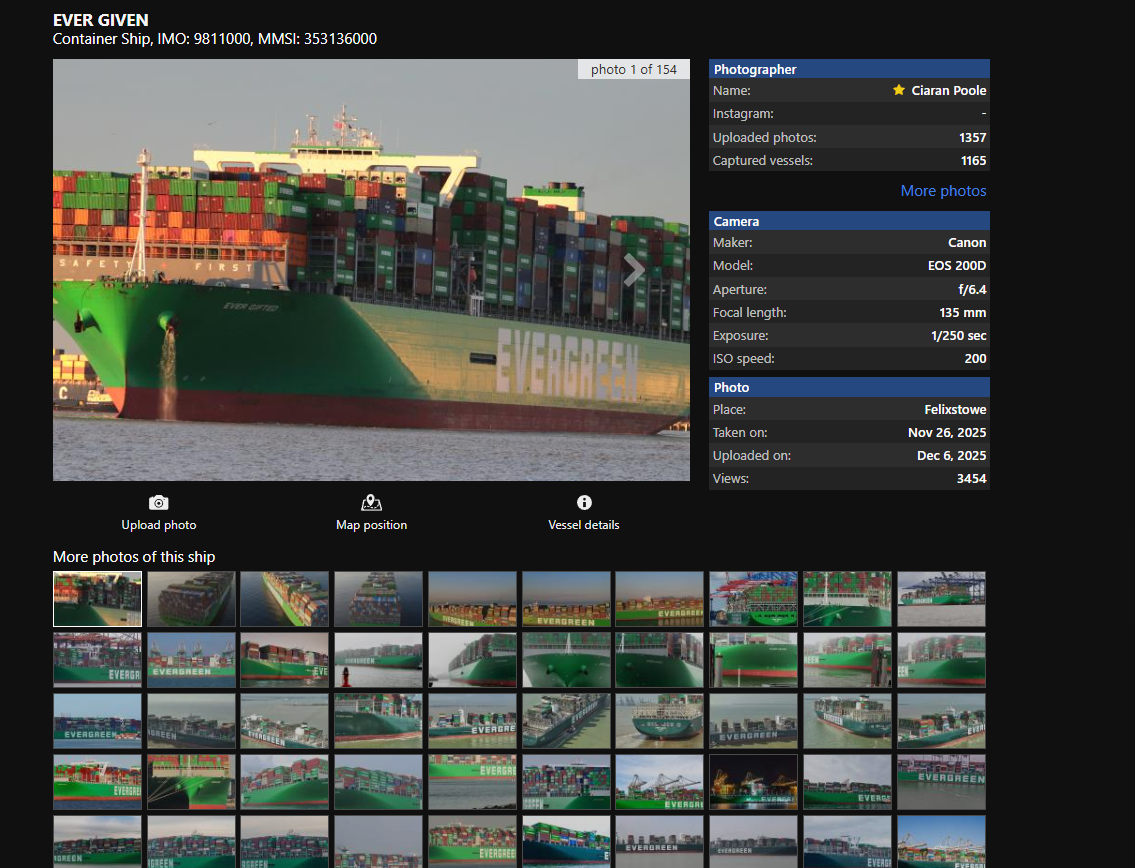Click the Upload photo label
The height and width of the screenshot is (868, 1135).
159,525
